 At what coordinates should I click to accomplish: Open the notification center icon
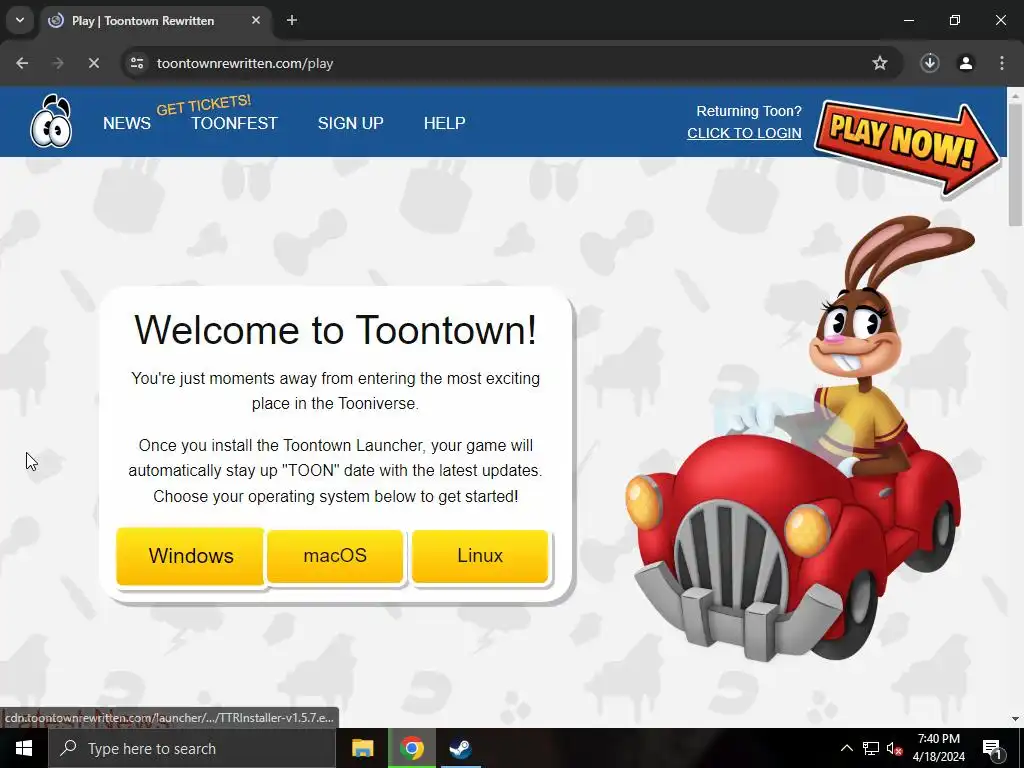[x=992, y=749]
